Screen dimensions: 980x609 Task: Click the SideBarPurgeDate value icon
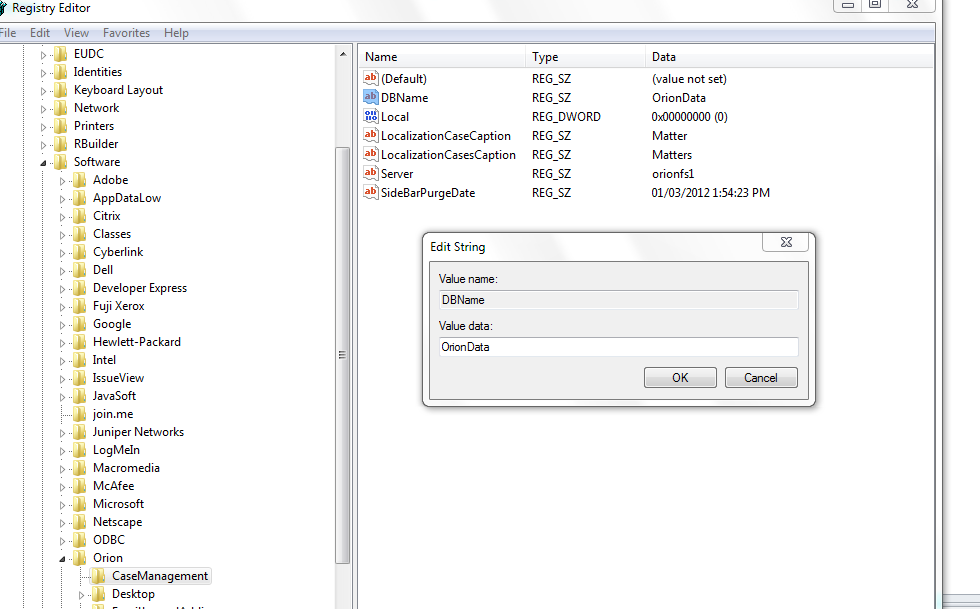(x=371, y=192)
